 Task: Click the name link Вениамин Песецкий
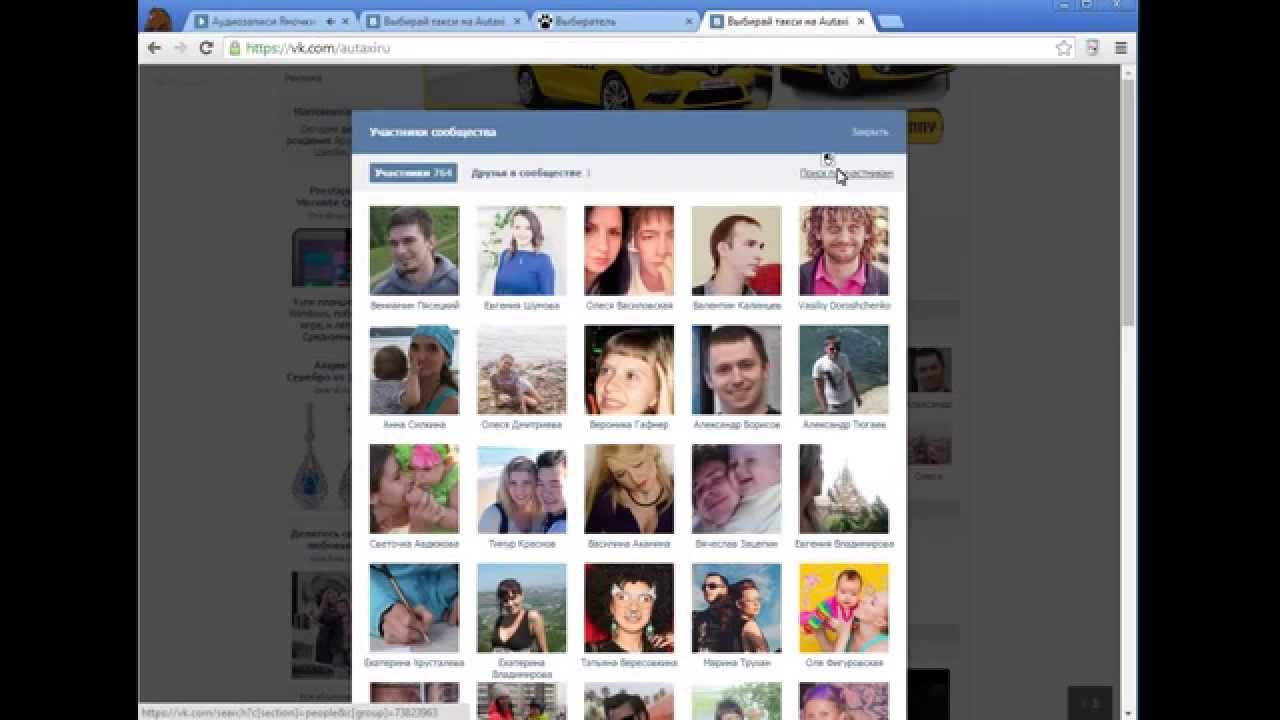click(414, 305)
